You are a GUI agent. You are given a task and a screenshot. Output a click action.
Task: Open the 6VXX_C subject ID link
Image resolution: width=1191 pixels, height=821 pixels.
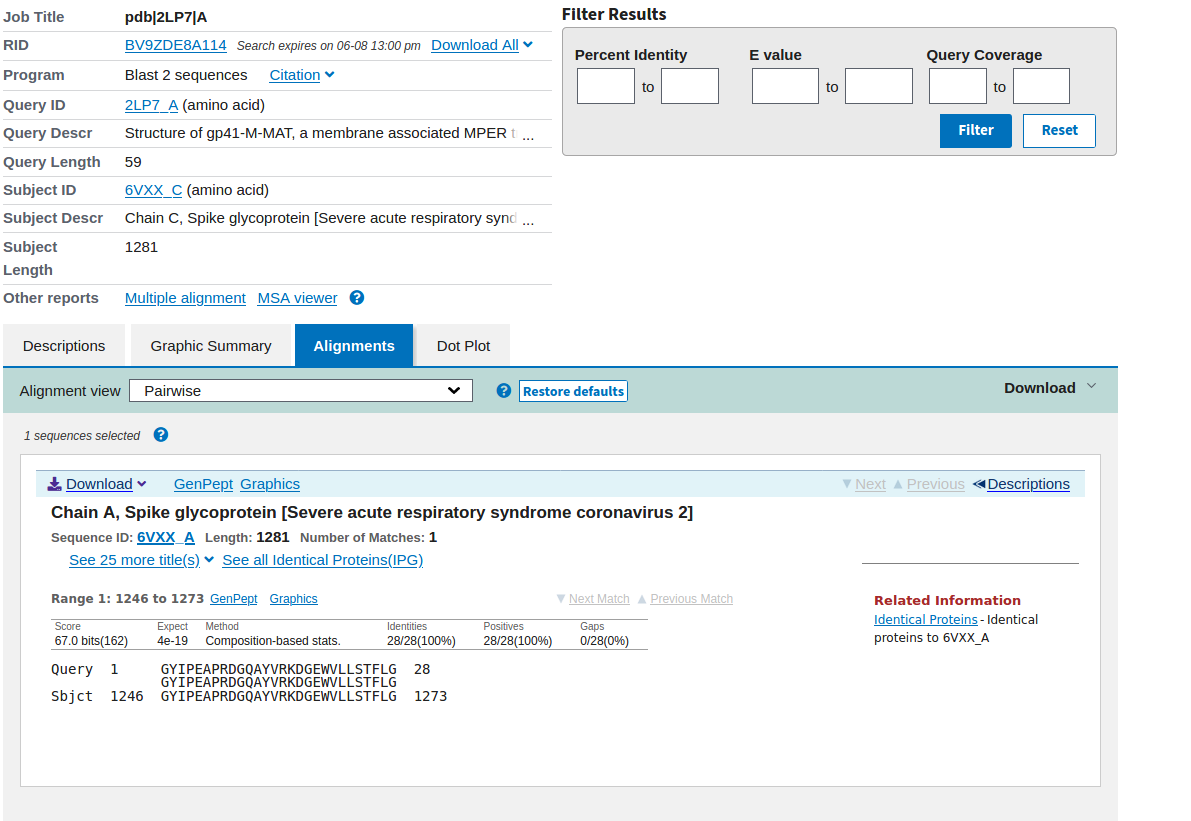pos(153,190)
